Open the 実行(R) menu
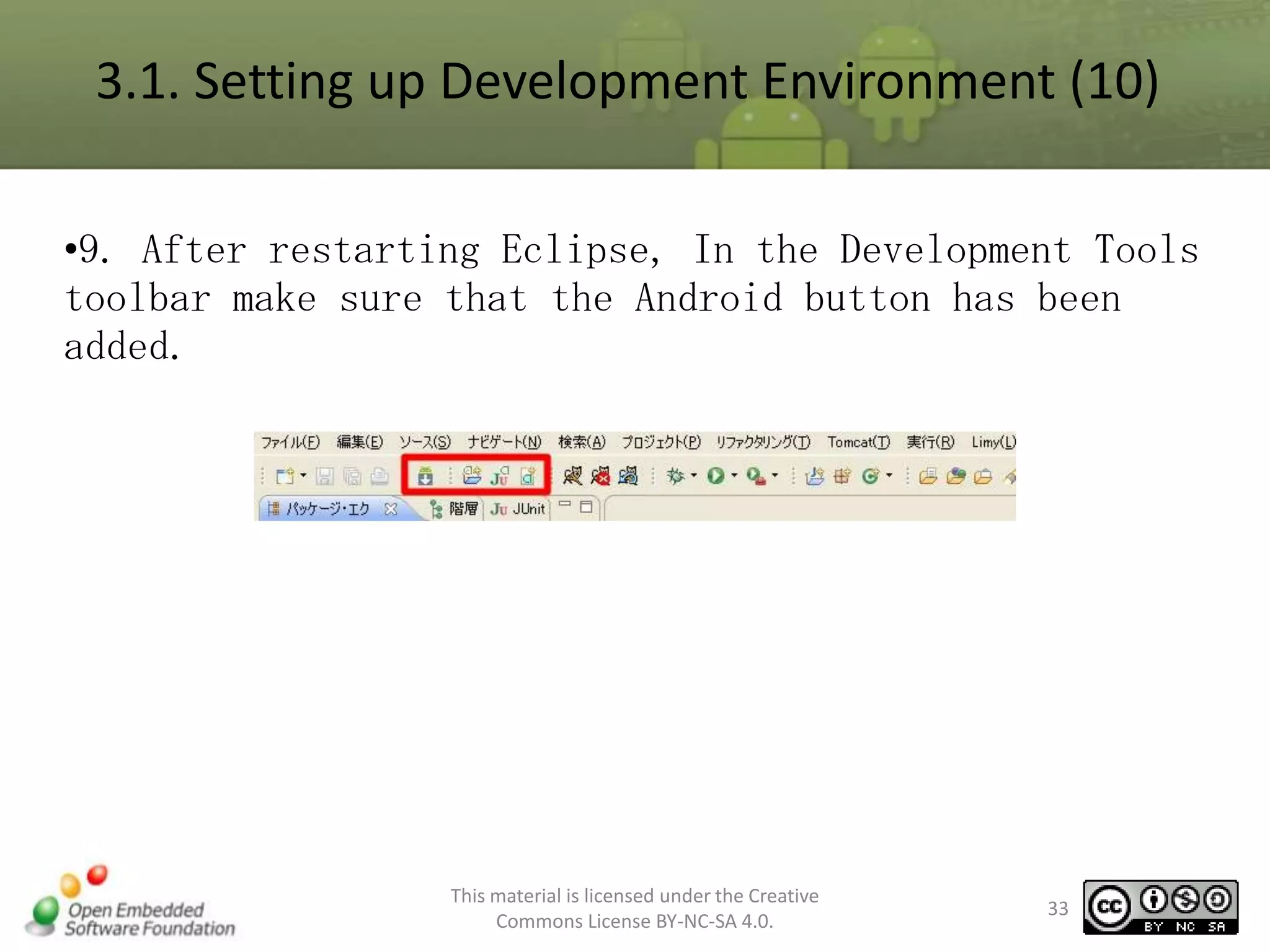Viewport: 1270px width, 952px height. (931, 442)
